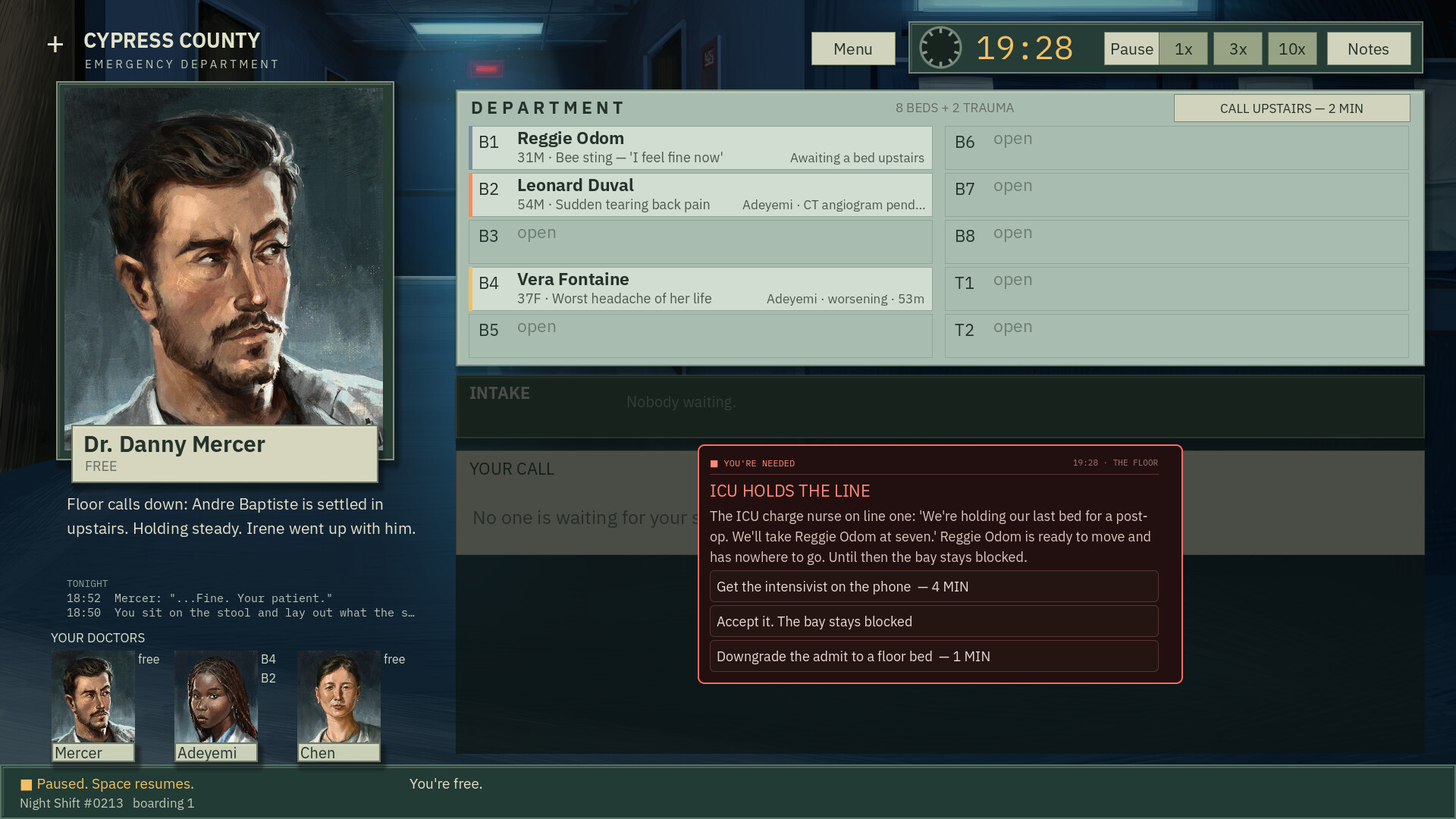1456x819 pixels.
Task: Click the clock dial icon
Action: click(940, 48)
